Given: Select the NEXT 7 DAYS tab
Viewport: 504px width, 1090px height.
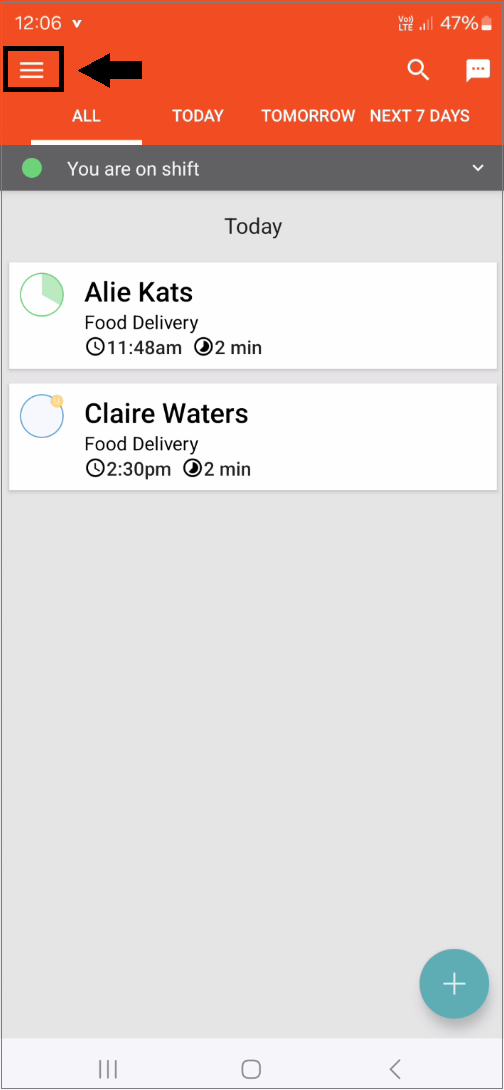Looking at the screenshot, I should 420,115.
